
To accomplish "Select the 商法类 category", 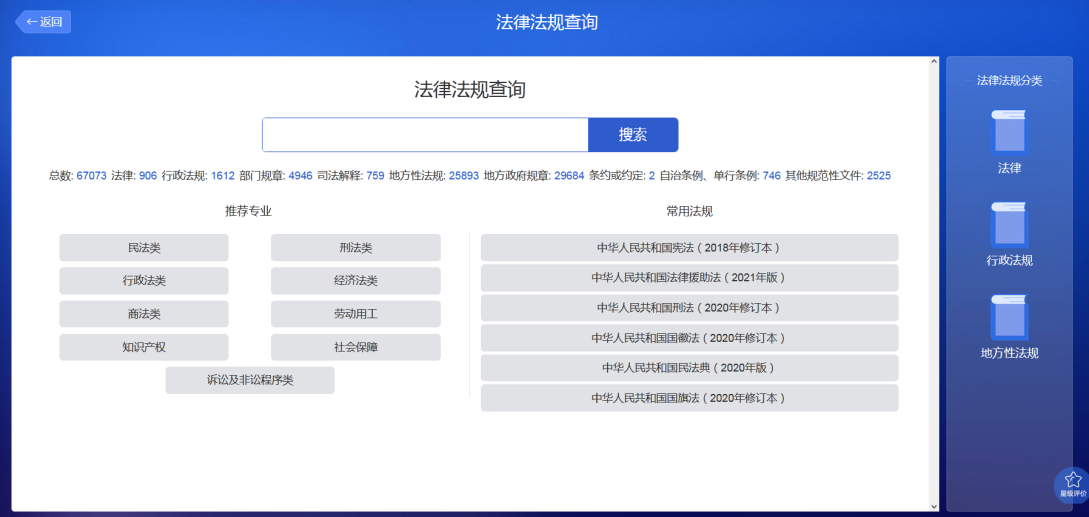I will [144, 314].
